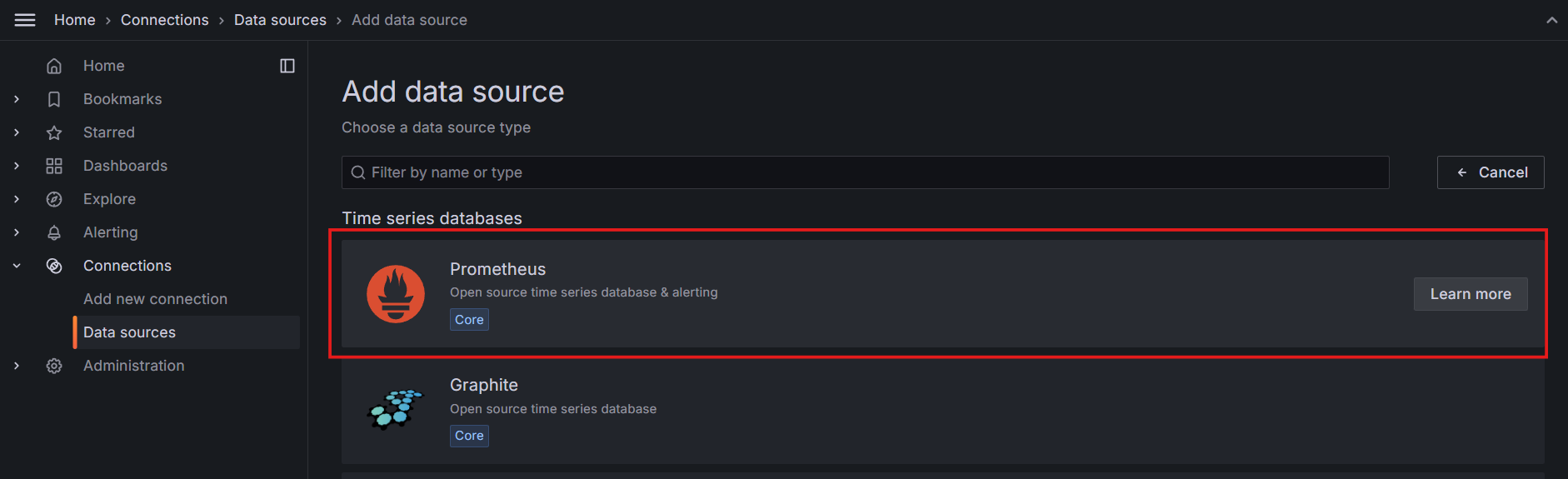Collapse the Connections section arrow
1568x479 pixels.
17,266
